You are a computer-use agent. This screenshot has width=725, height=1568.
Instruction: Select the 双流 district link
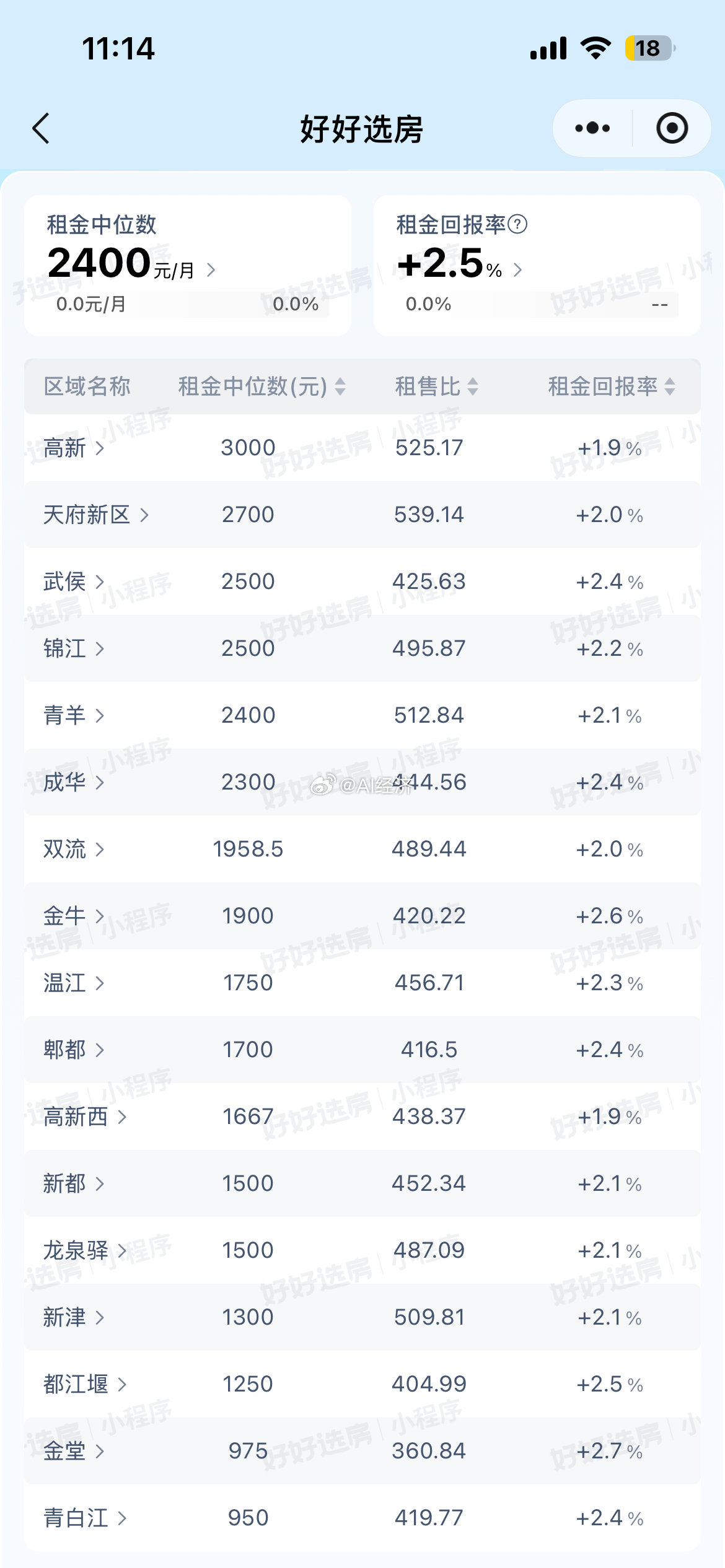[x=74, y=849]
